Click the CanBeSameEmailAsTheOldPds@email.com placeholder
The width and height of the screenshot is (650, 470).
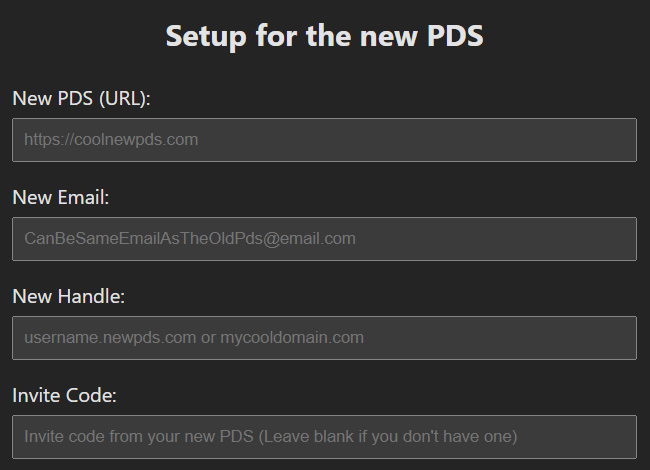(x=190, y=239)
